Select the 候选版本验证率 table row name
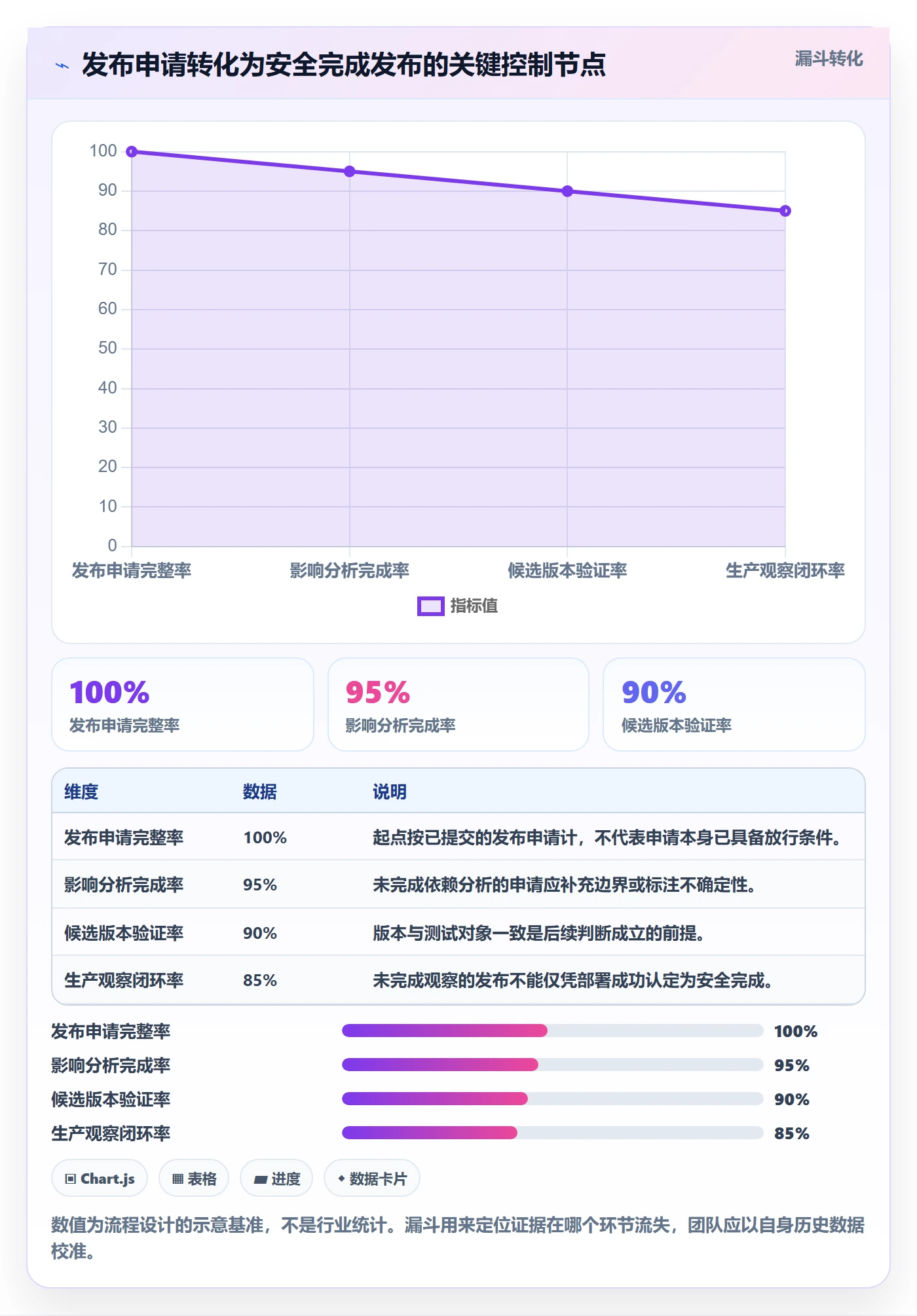 [x=124, y=933]
